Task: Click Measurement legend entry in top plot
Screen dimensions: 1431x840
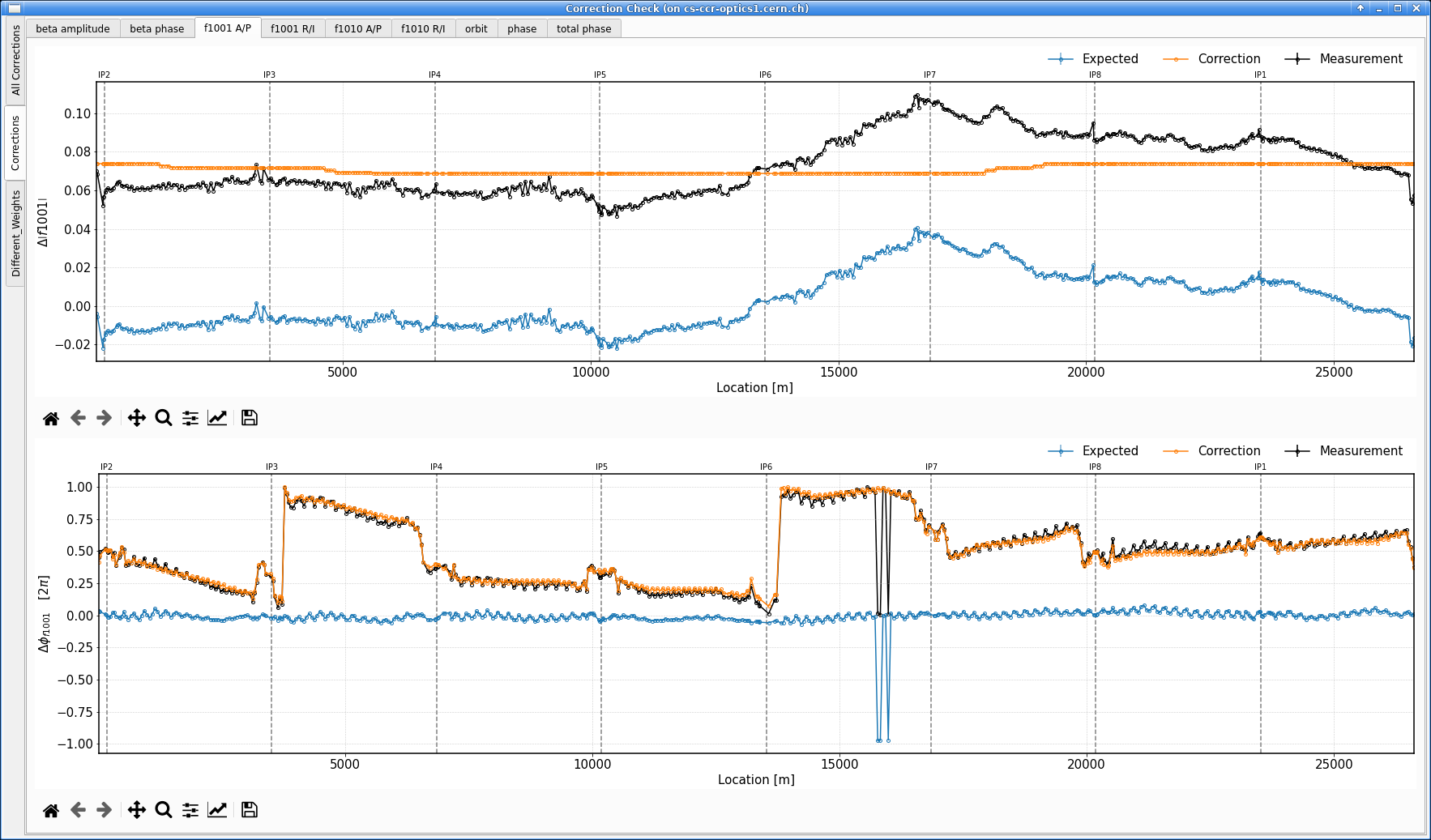Action: [1343, 59]
